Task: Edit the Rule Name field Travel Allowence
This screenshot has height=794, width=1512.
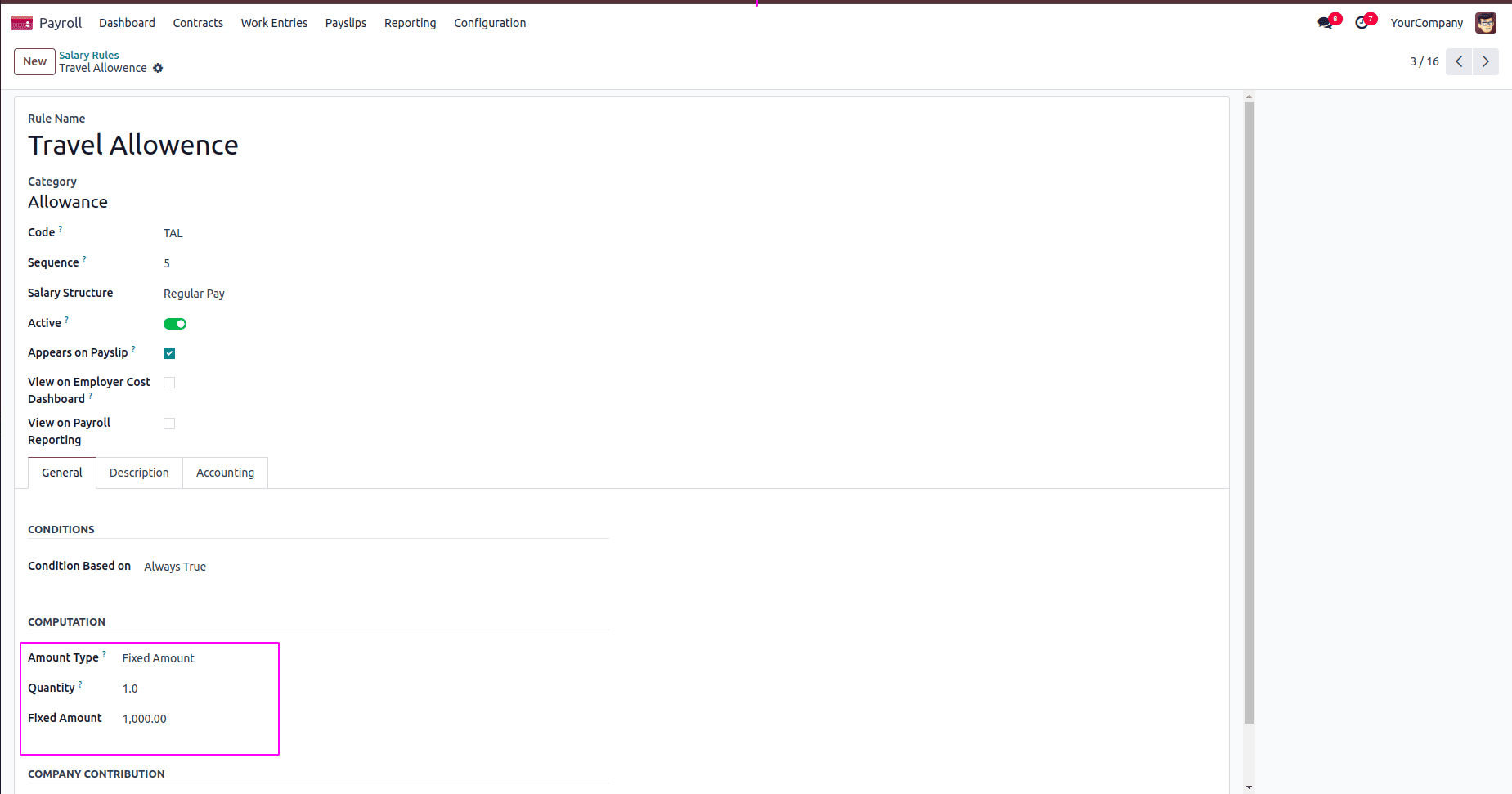Action: [133, 145]
